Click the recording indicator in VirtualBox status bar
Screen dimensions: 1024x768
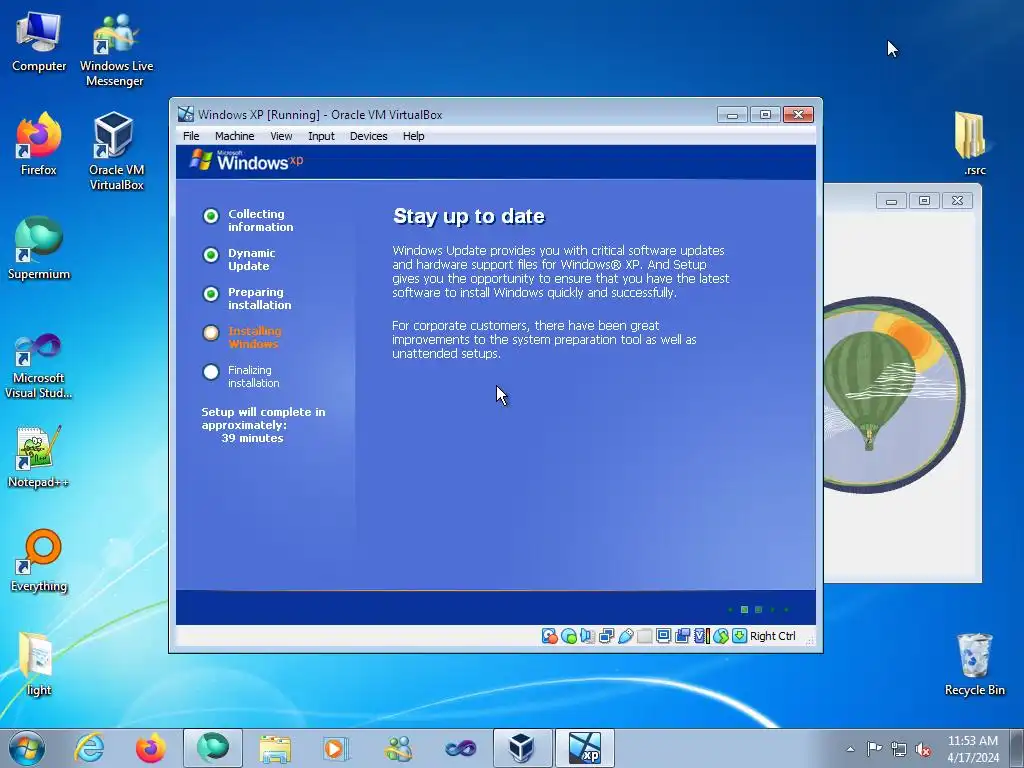[682, 636]
